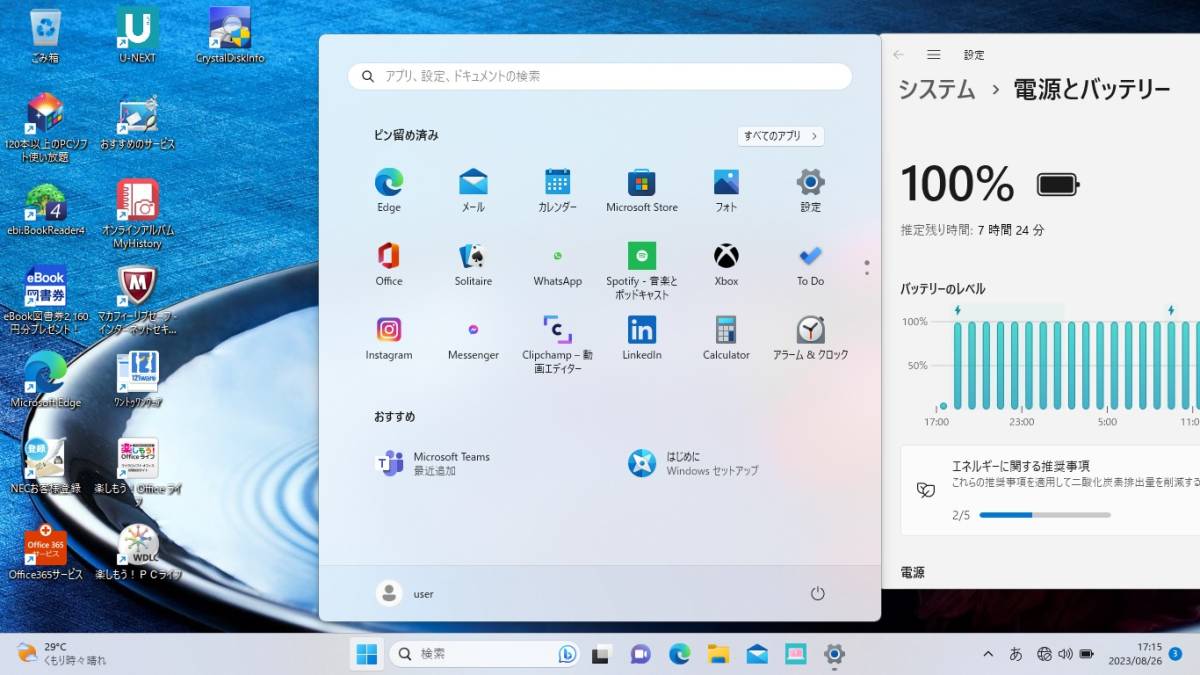Select the マカフィー desktop shortcut

coord(137,300)
